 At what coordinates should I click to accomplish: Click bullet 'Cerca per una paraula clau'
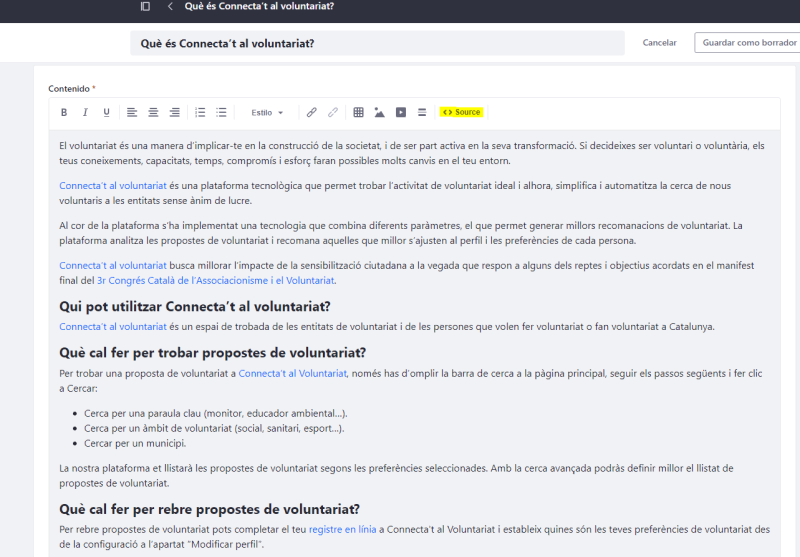216,413
